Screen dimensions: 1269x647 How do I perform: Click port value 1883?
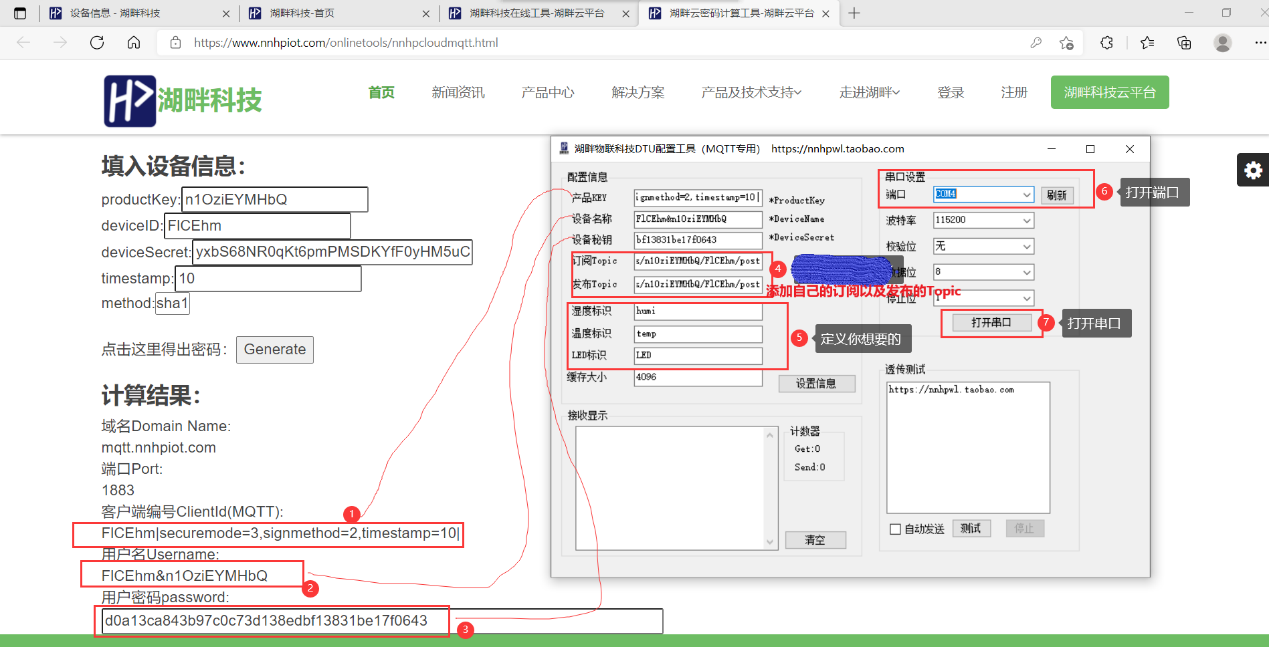coord(118,490)
